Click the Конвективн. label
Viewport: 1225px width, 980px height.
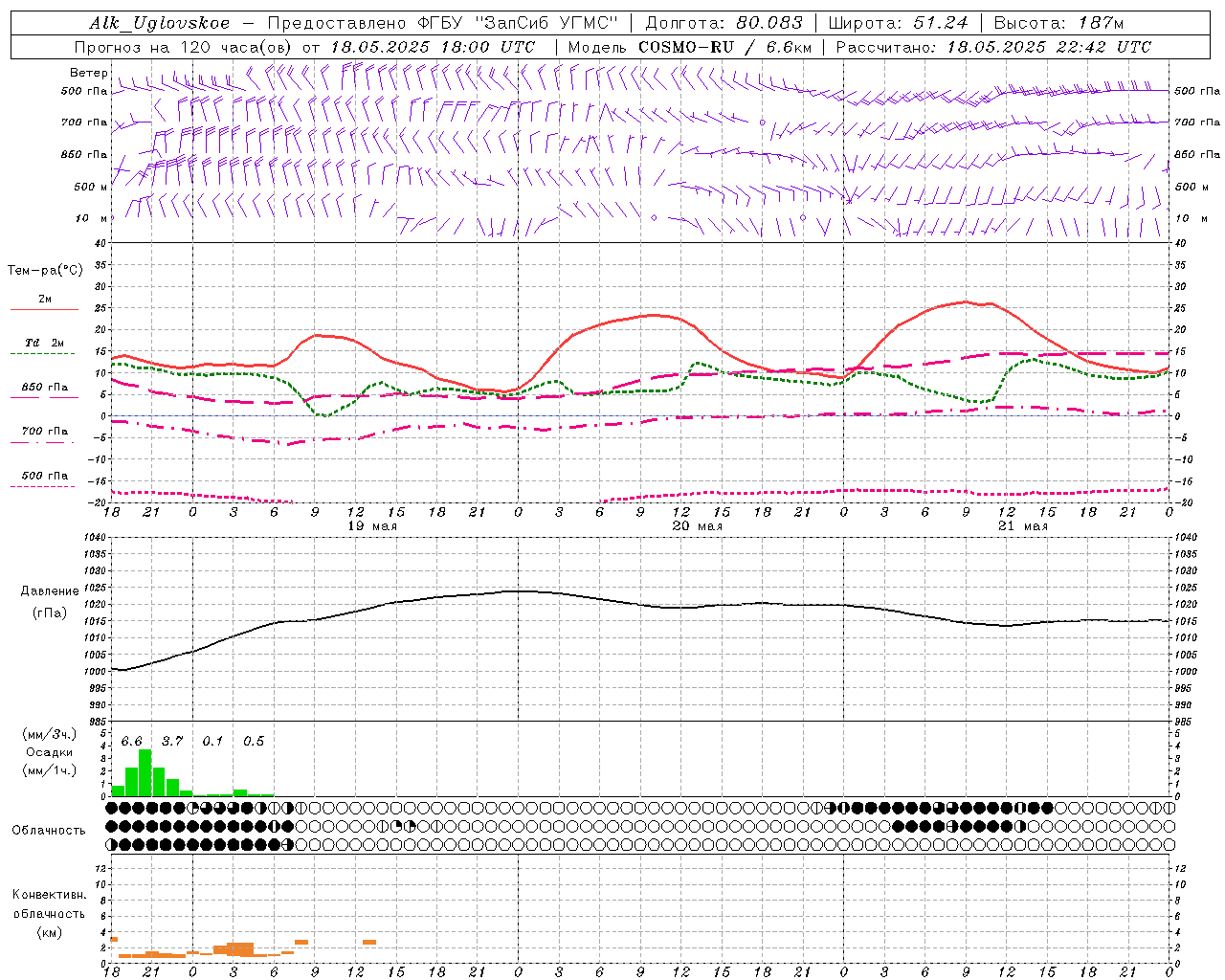point(50,895)
